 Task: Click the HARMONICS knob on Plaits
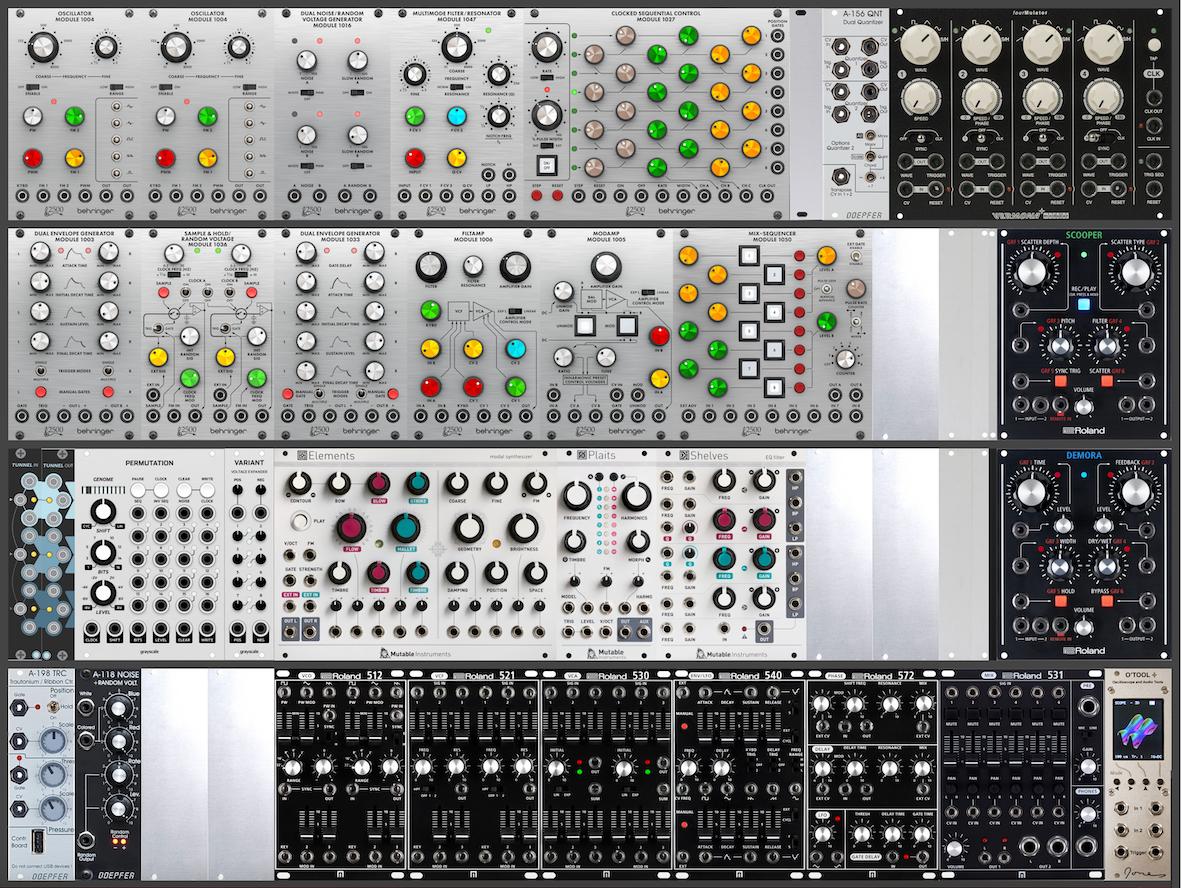pos(635,496)
